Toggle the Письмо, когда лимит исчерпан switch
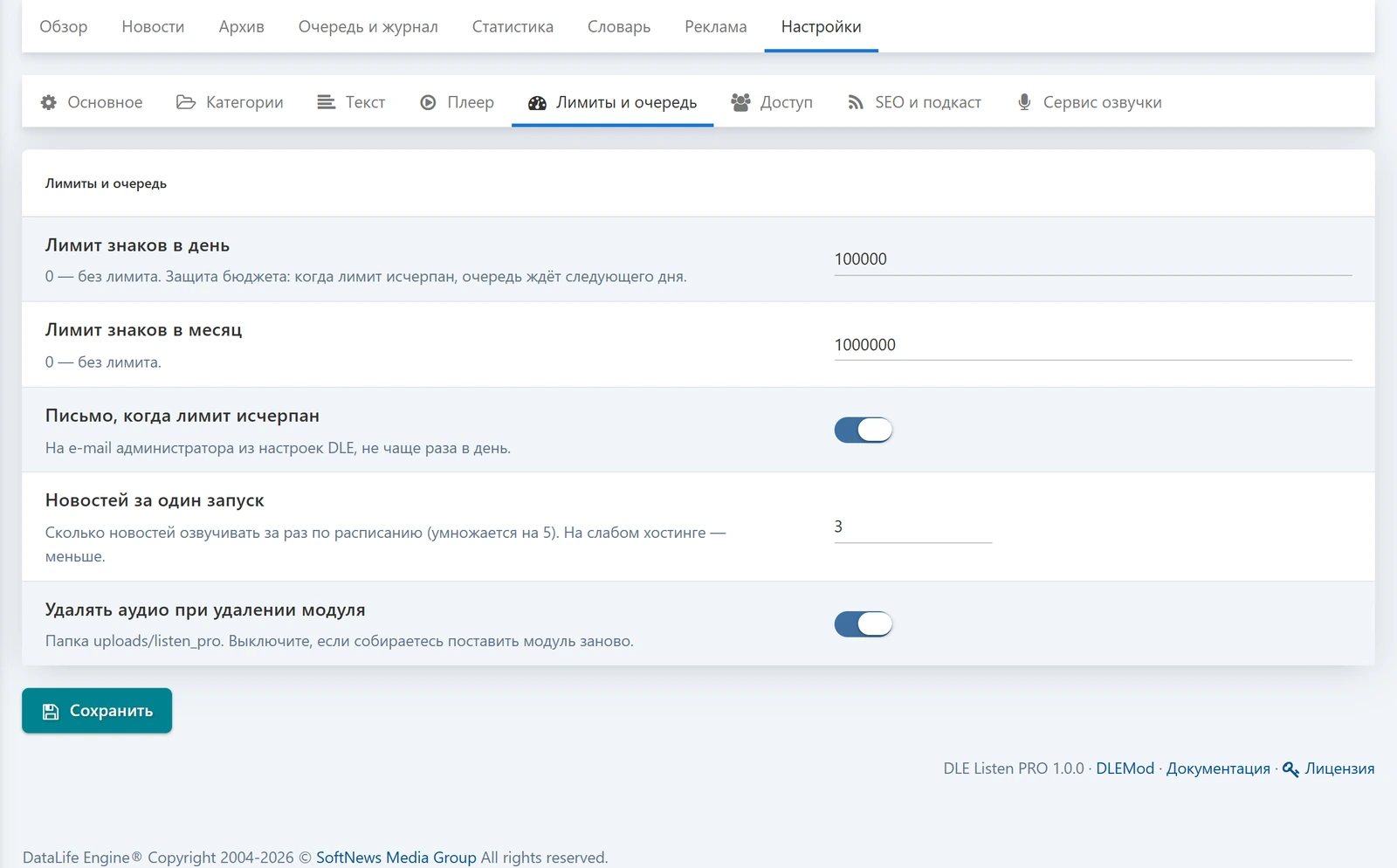This screenshot has height=868, width=1397. pos(864,430)
